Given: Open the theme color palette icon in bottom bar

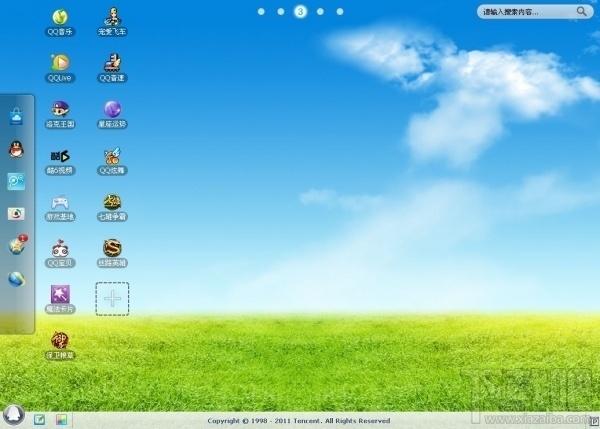Looking at the screenshot, I should pos(61,419).
